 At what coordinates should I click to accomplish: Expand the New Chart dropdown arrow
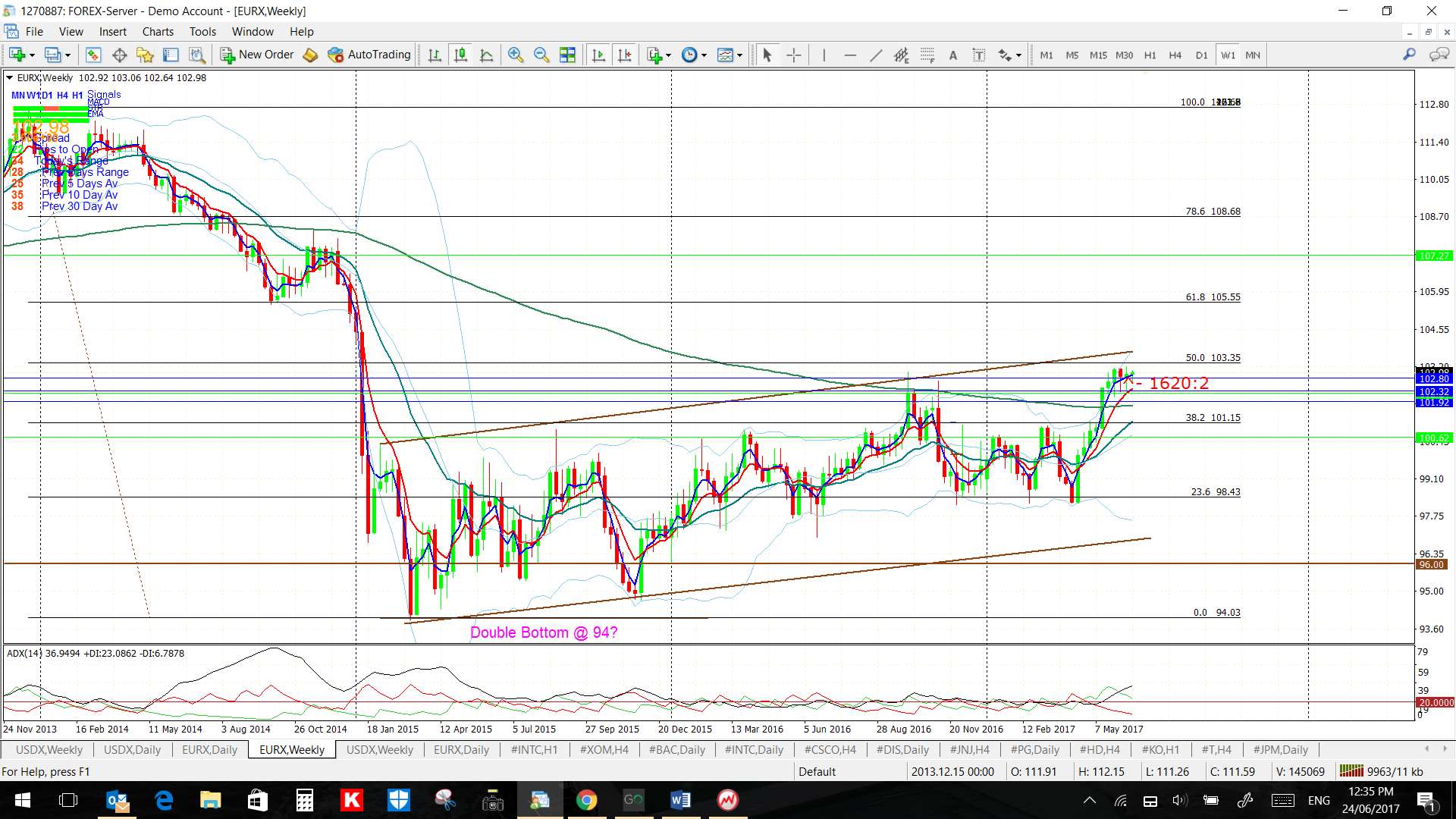[32, 55]
